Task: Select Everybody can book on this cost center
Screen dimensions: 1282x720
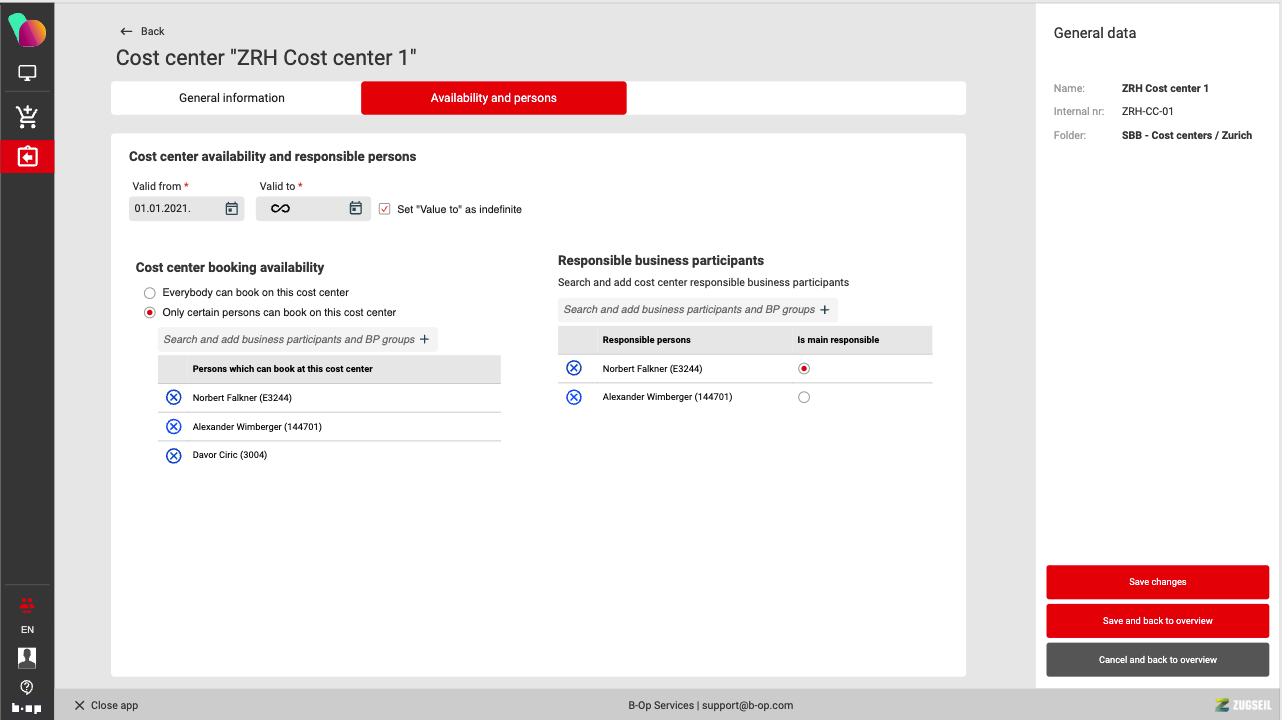Action: pyautogui.click(x=150, y=293)
